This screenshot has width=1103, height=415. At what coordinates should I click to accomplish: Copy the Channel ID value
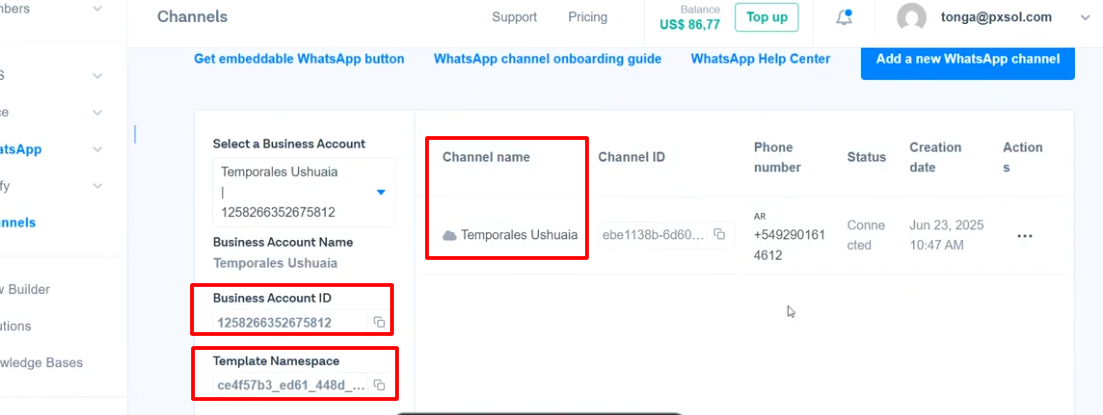tap(719, 235)
